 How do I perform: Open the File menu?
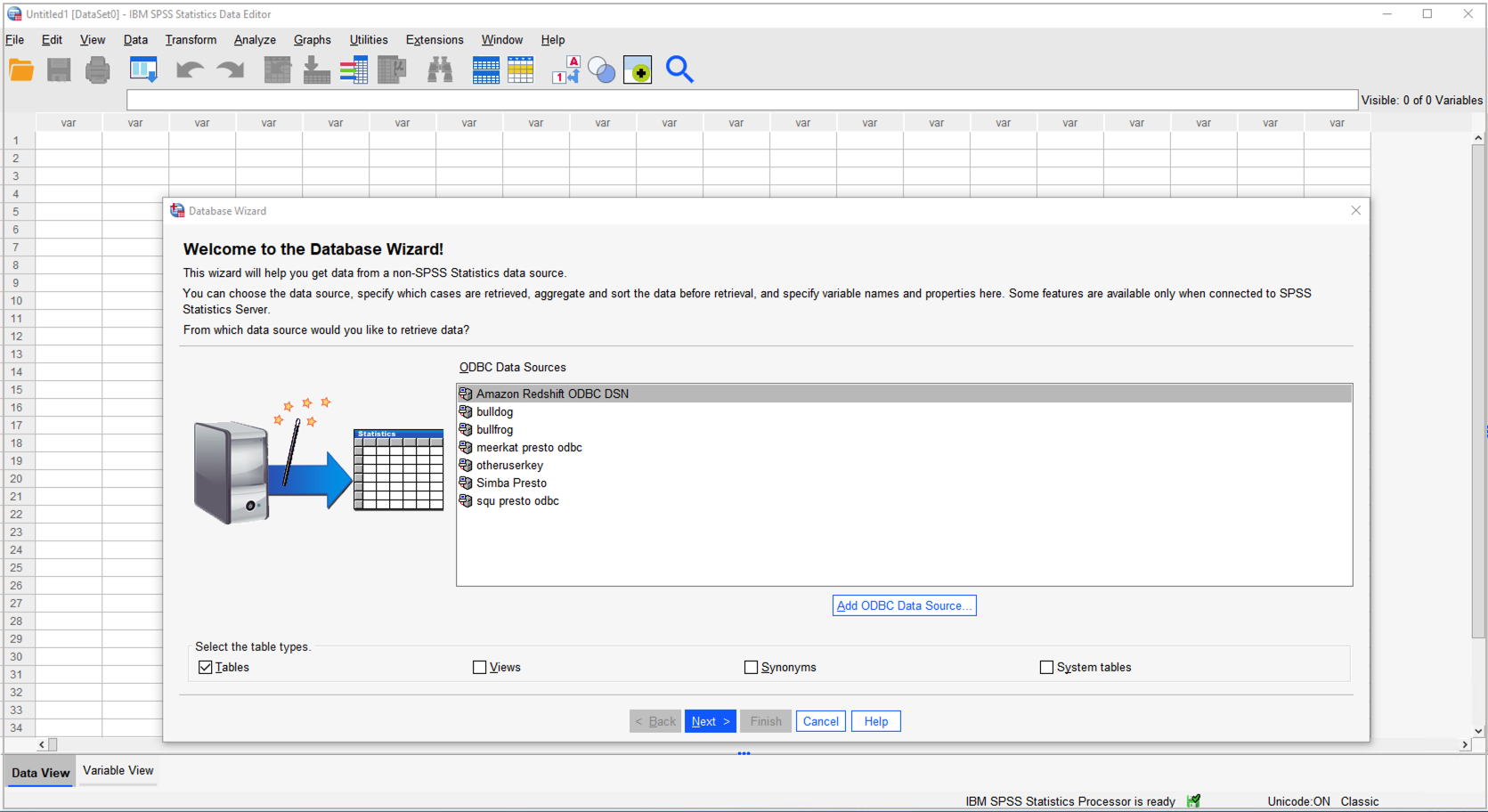click(15, 40)
